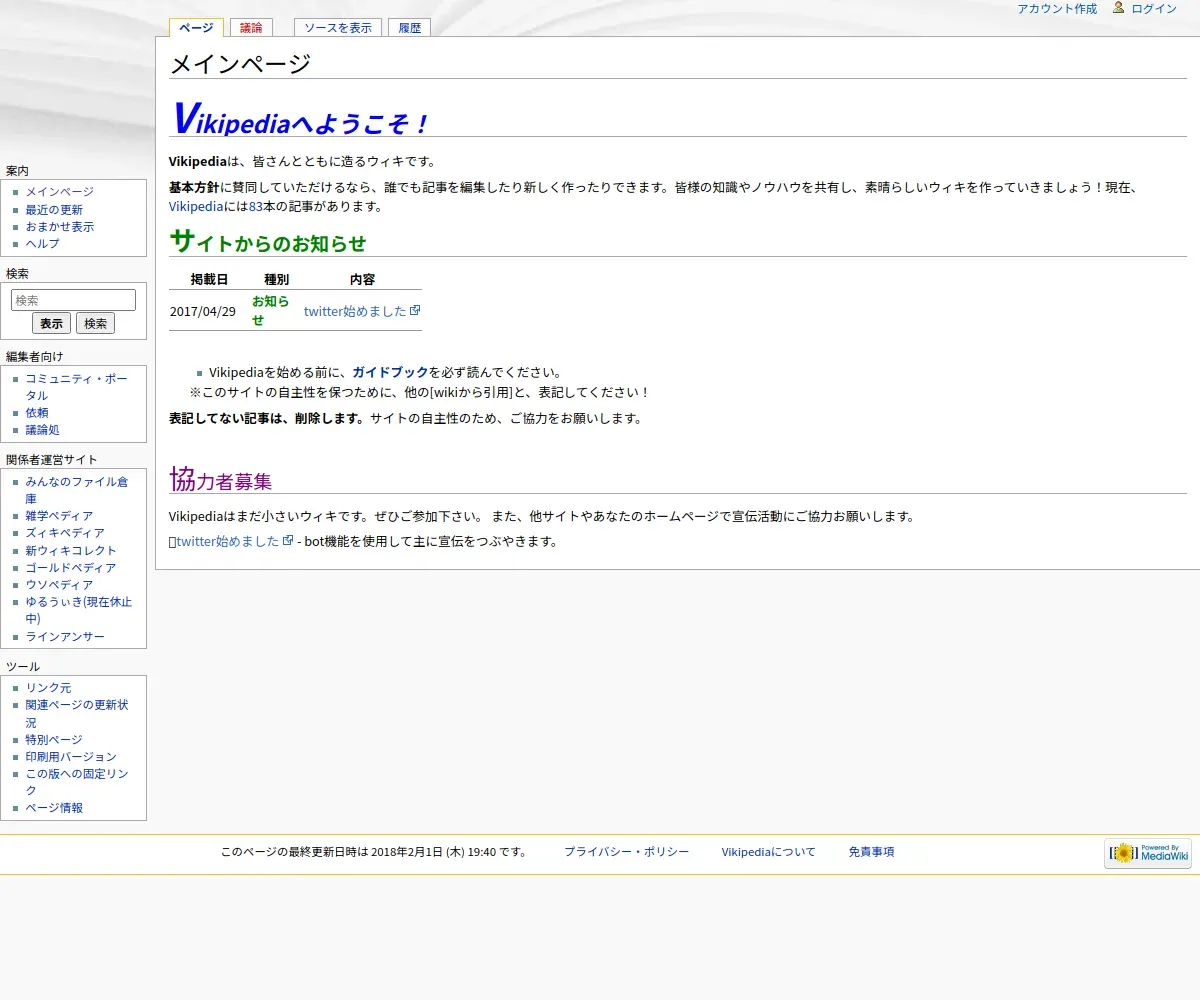The width and height of the screenshot is (1200, 1000).
Task: Open コミュニティ・ポータル link
Action: click(x=77, y=387)
